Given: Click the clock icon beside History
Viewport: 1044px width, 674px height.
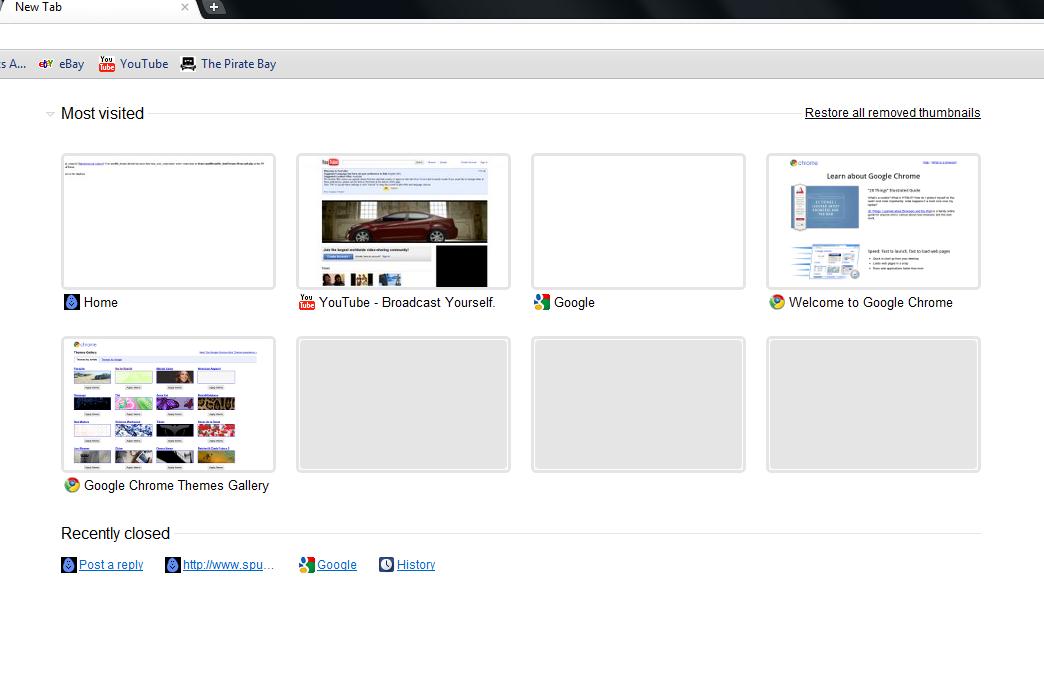Looking at the screenshot, I should pyautogui.click(x=386, y=565).
